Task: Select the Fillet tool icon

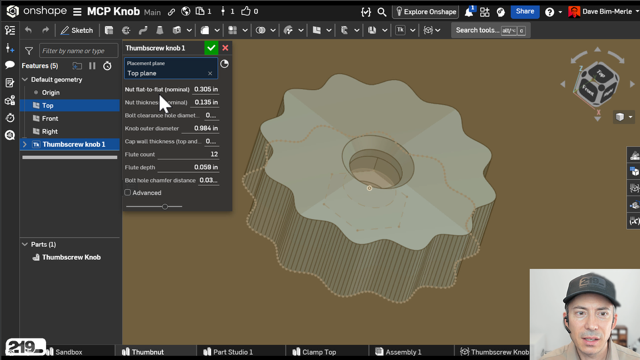Action: pyautogui.click(x=205, y=30)
